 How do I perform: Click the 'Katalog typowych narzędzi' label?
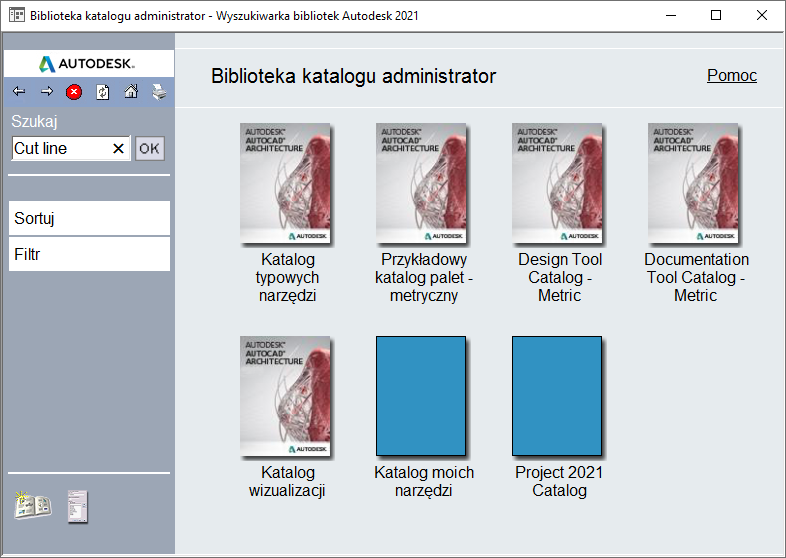click(287, 277)
